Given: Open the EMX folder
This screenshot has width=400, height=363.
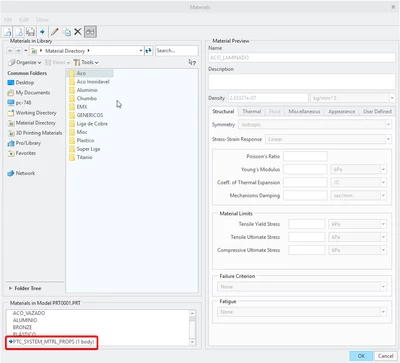Looking at the screenshot, I should pyautogui.click(x=78, y=107).
